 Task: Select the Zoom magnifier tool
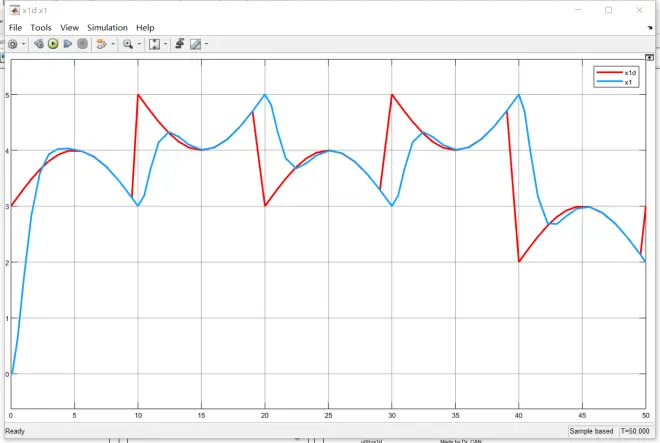tap(128, 44)
